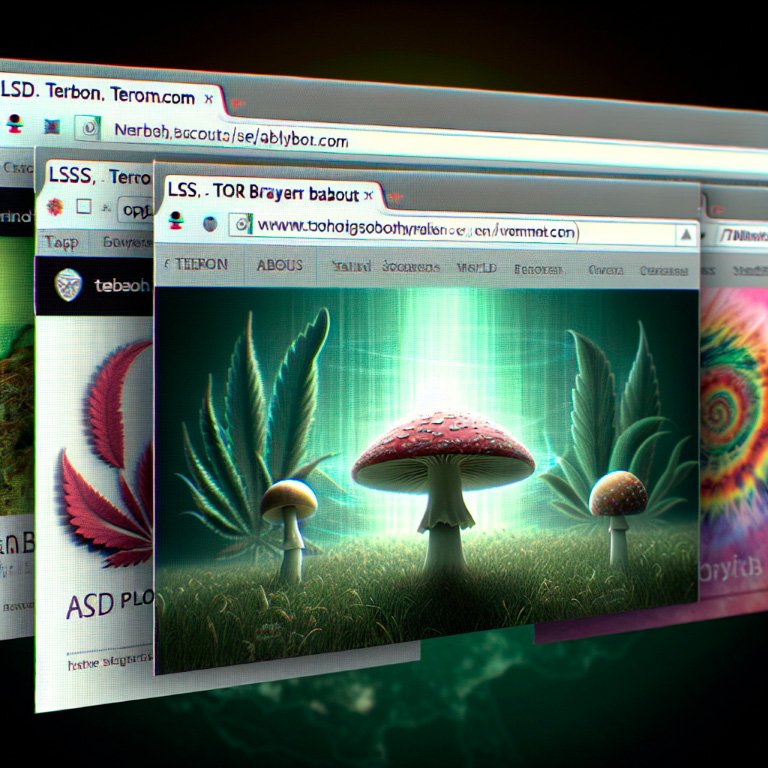This screenshot has height=768, width=768.
Task: Expand the up-arrow button right of front address bar
Action: (x=686, y=235)
